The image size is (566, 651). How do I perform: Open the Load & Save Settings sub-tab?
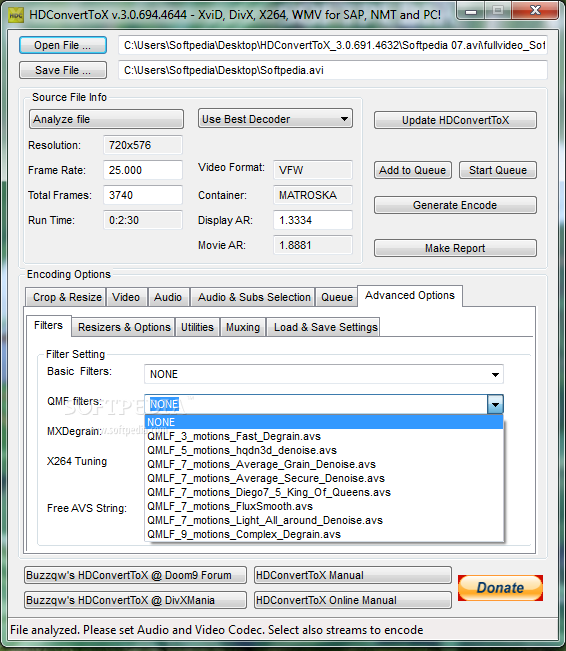(323, 327)
